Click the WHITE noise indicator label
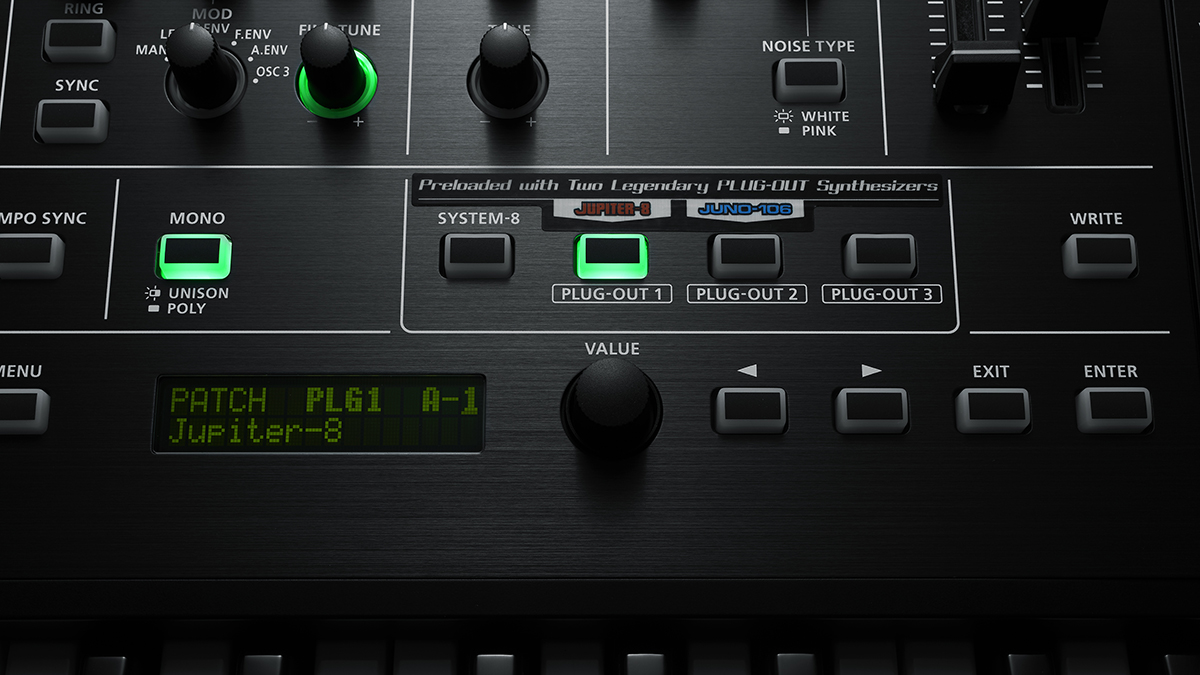Viewport: 1200px width, 675px height. click(x=825, y=116)
